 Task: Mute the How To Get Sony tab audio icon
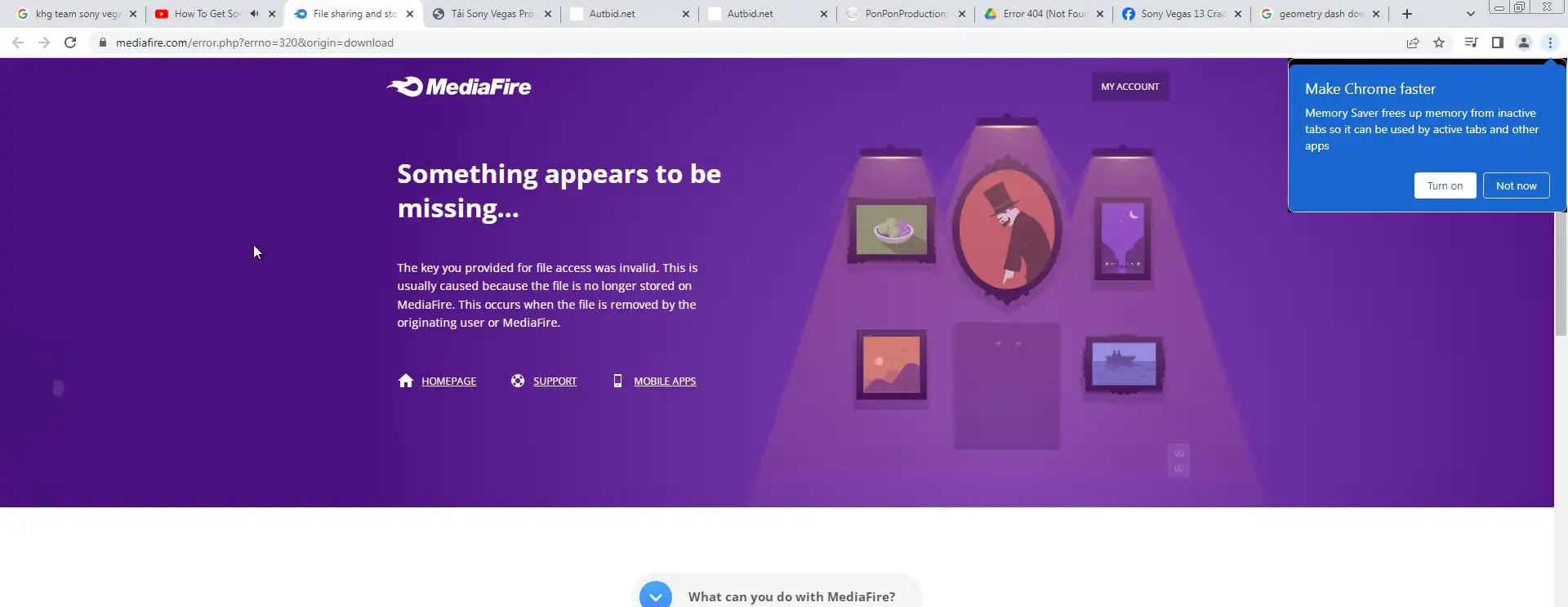(255, 14)
